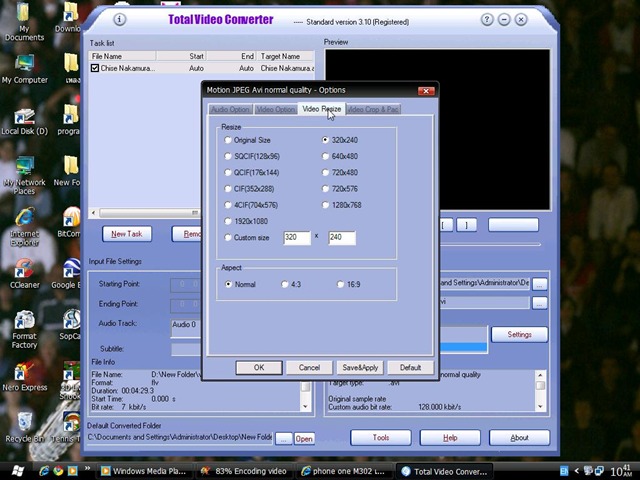Viewport: 640px width, 480px height.
Task: Click OK in the Options dialog
Action: coord(259,367)
